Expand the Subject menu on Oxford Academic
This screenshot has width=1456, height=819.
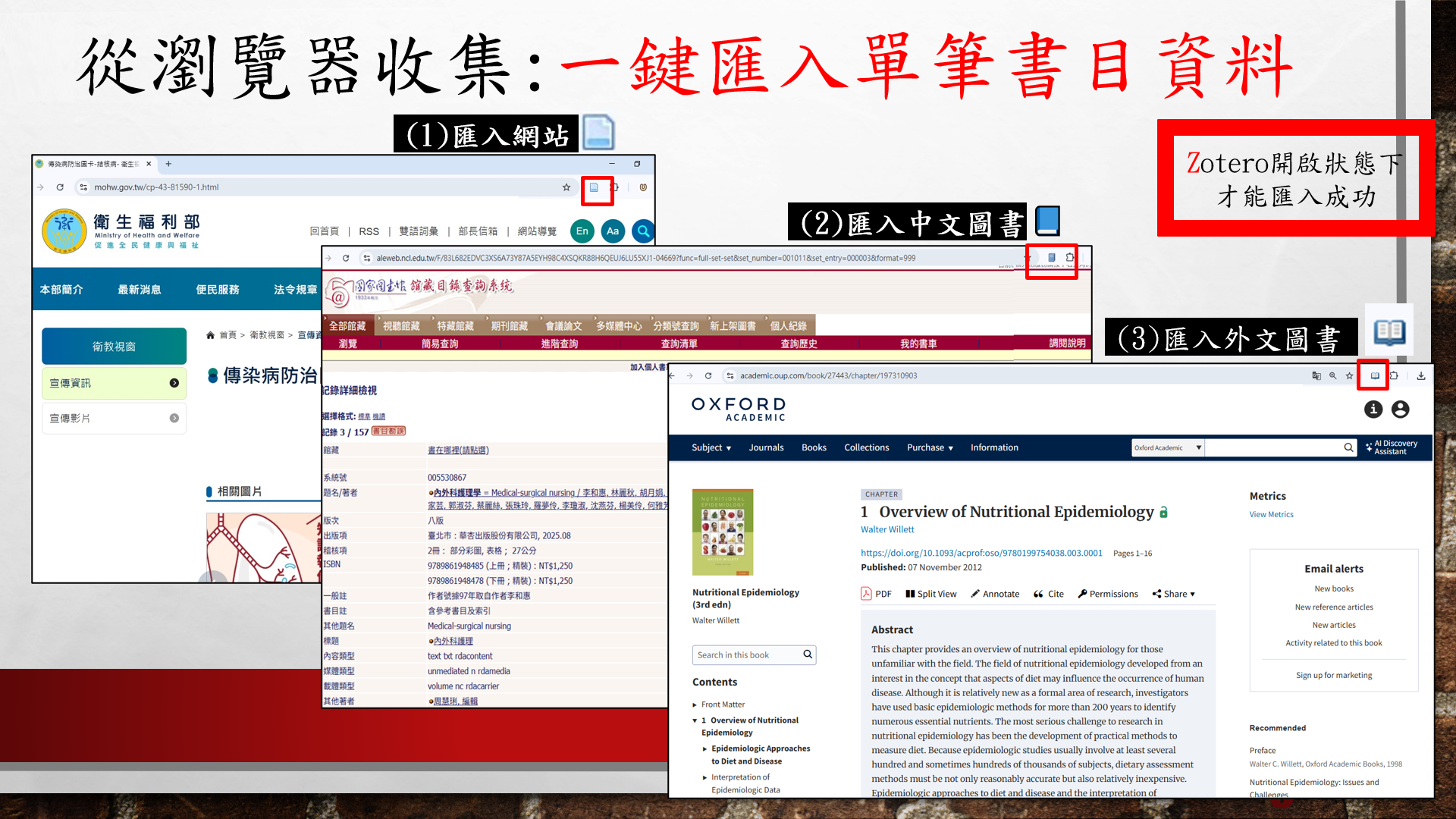(x=711, y=447)
